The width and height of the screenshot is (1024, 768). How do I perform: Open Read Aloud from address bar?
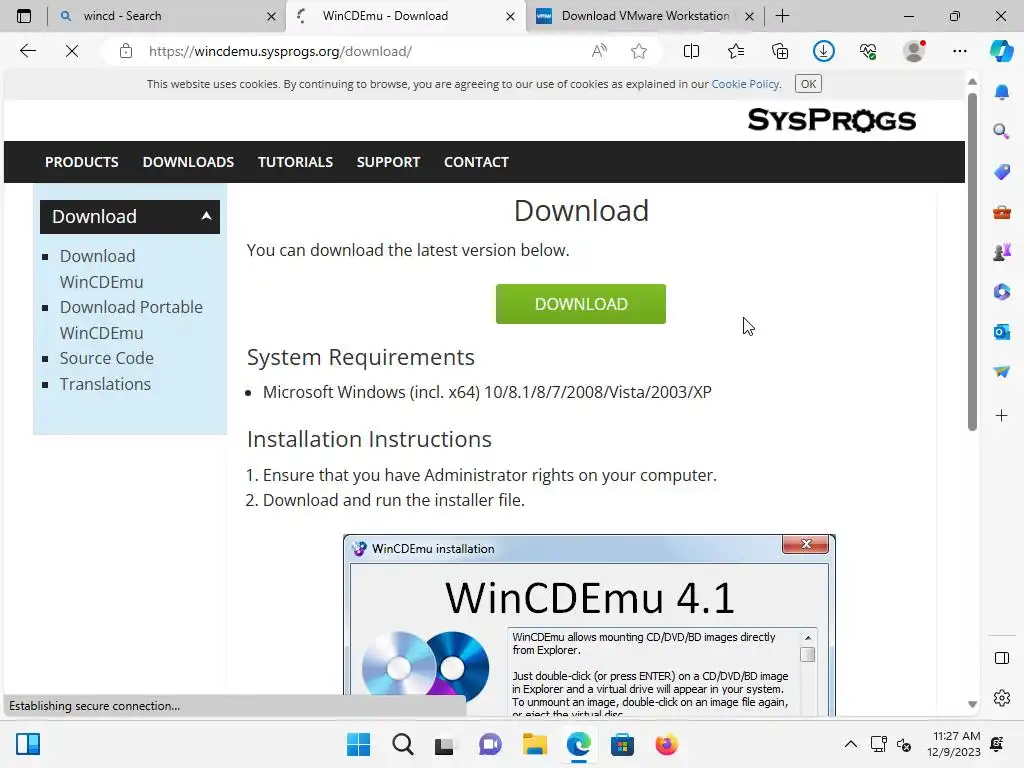599,51
